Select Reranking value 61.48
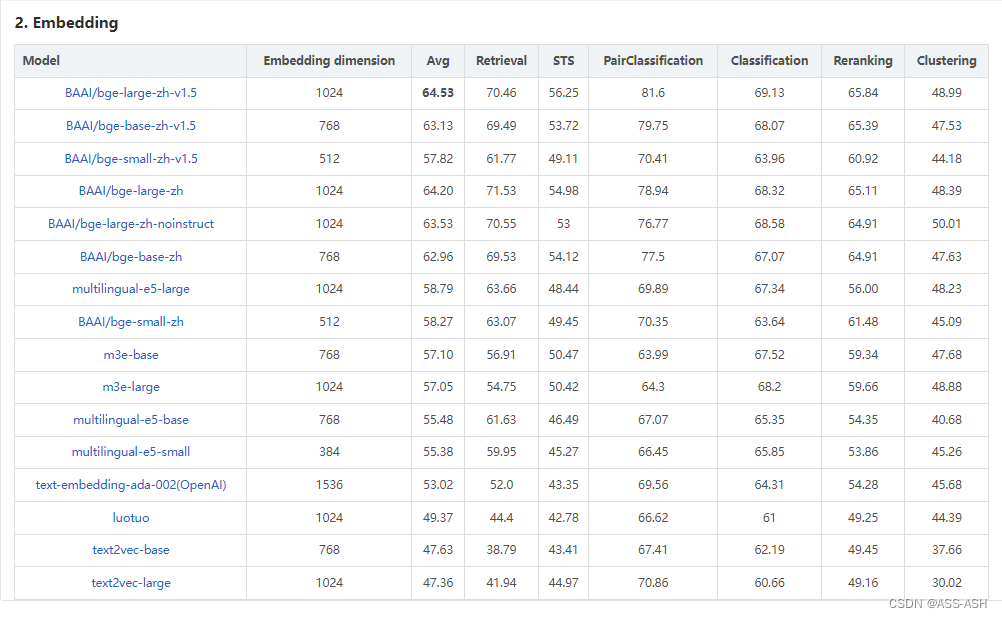 click(x=863, y=321)
